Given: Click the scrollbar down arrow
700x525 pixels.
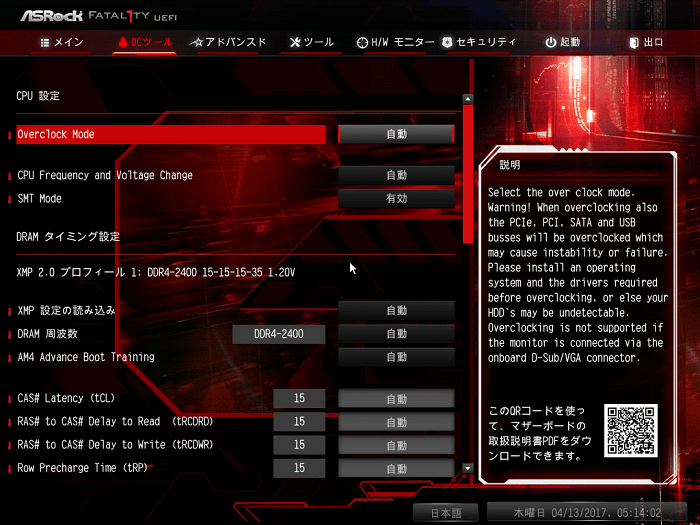Looking at the screenshot, I should click(x=467, y=468).
